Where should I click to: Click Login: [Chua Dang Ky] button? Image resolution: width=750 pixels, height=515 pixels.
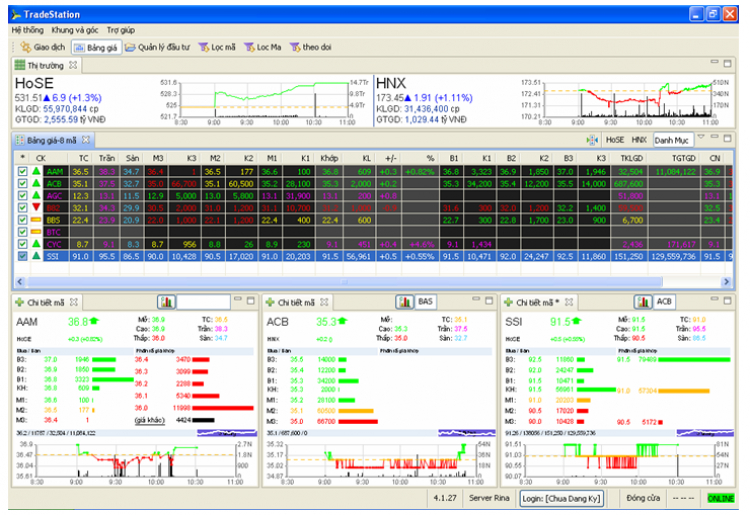click(561, 499)
